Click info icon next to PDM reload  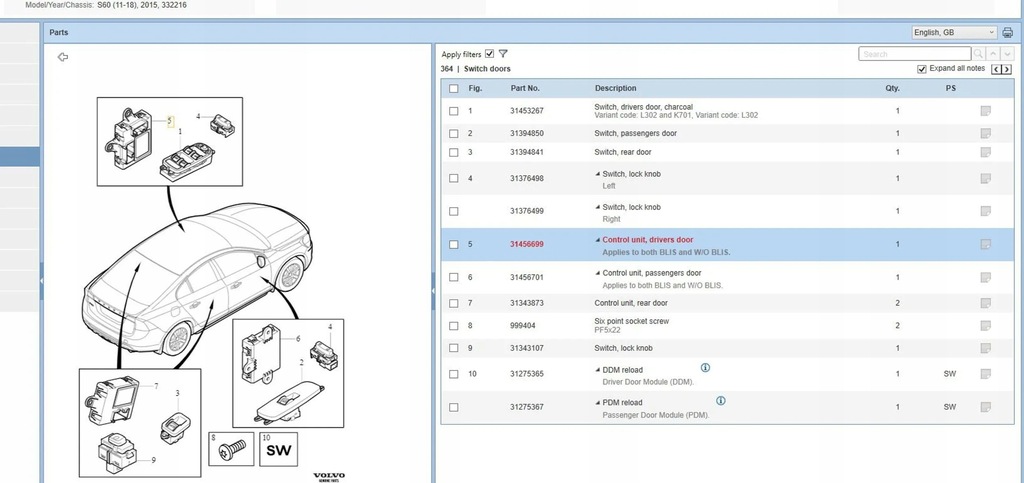(720, 401)
